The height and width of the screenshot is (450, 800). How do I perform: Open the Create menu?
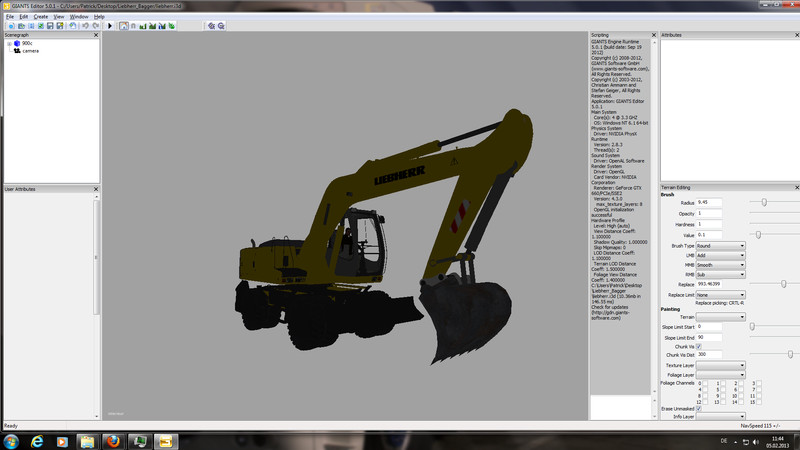point(40,17)
